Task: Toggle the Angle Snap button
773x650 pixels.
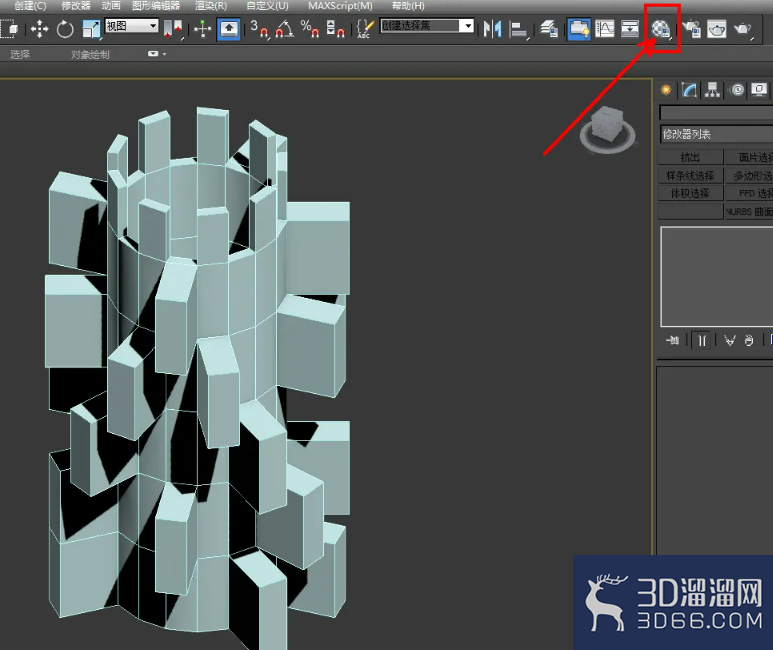Action: [284, 29]
